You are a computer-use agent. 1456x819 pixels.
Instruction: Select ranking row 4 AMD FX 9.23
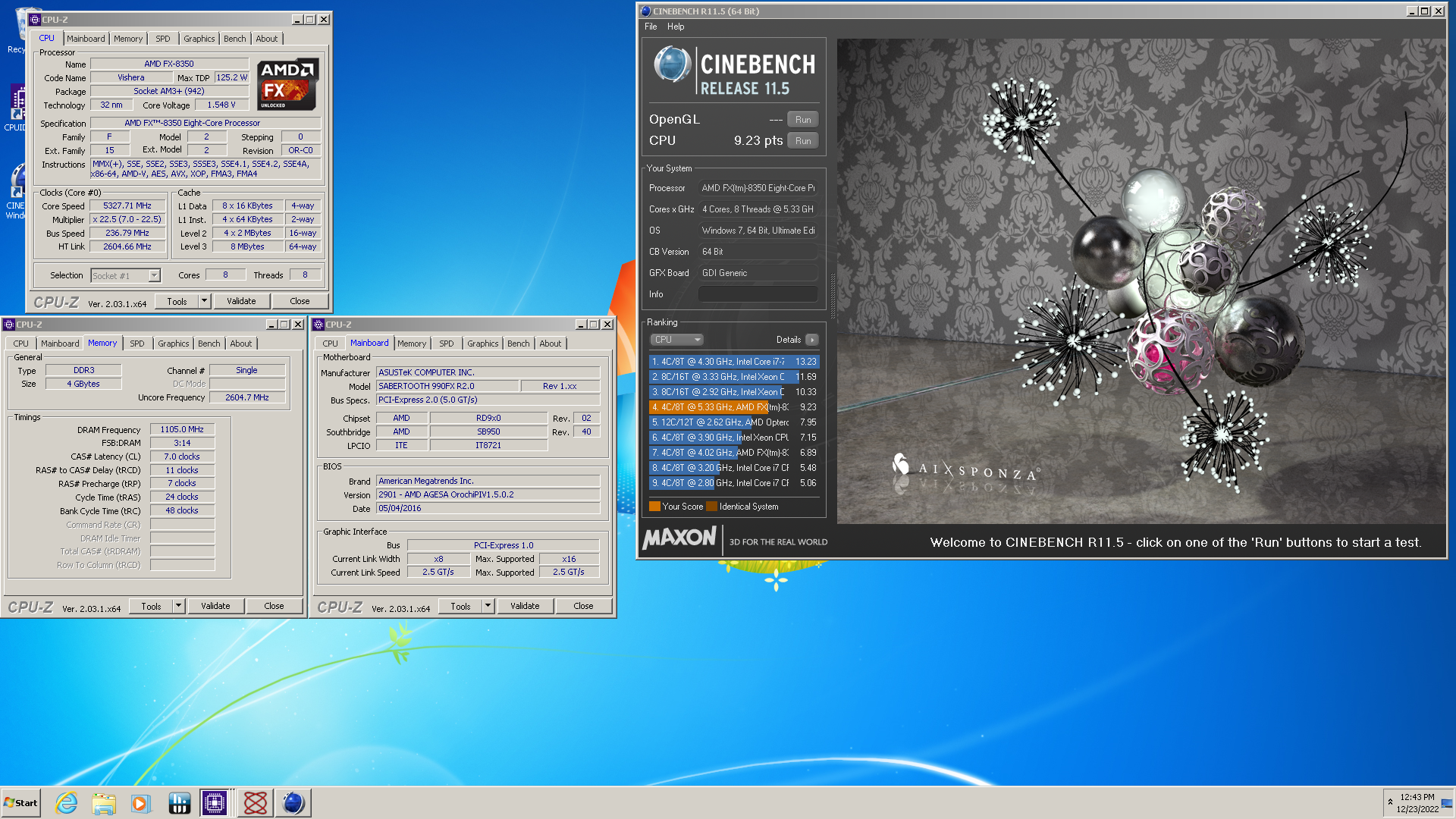(x=734, y=407)
